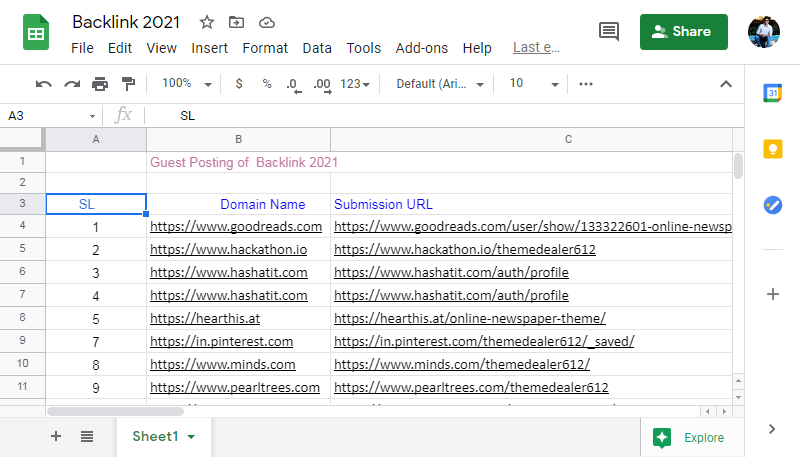
Task: Open the goodreads.com domain link
Action: click(236, 227)
